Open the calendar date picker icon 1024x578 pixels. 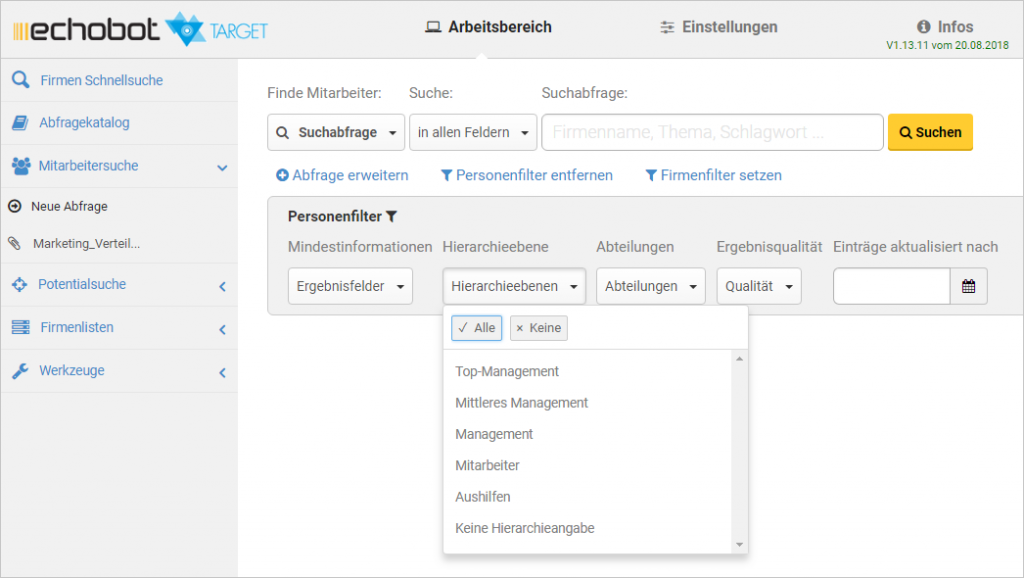pyautogui.click(x=968, y=286)
